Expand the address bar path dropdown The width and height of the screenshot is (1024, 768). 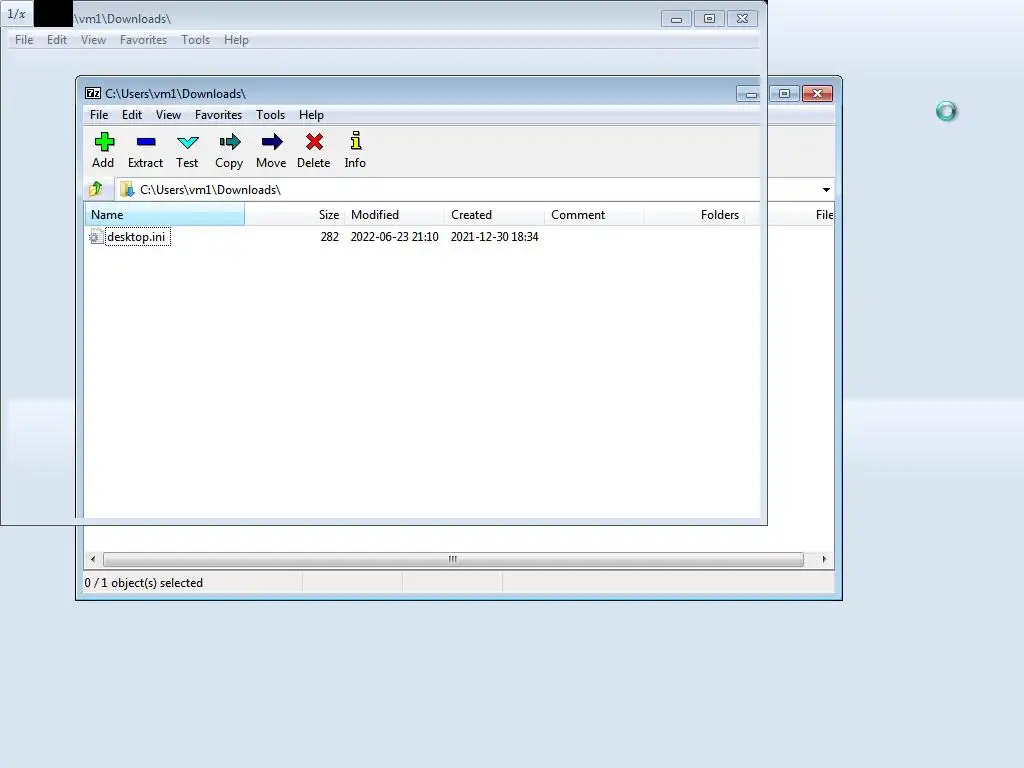(x=826, y=190)
